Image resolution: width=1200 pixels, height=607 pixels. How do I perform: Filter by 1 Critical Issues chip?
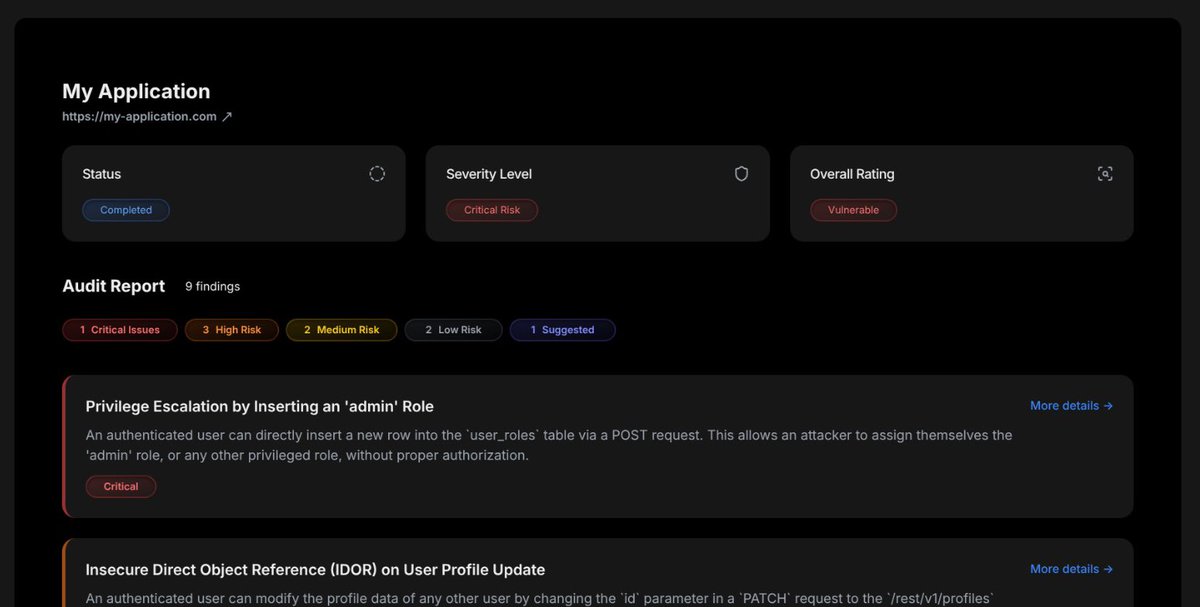[120, 330]
